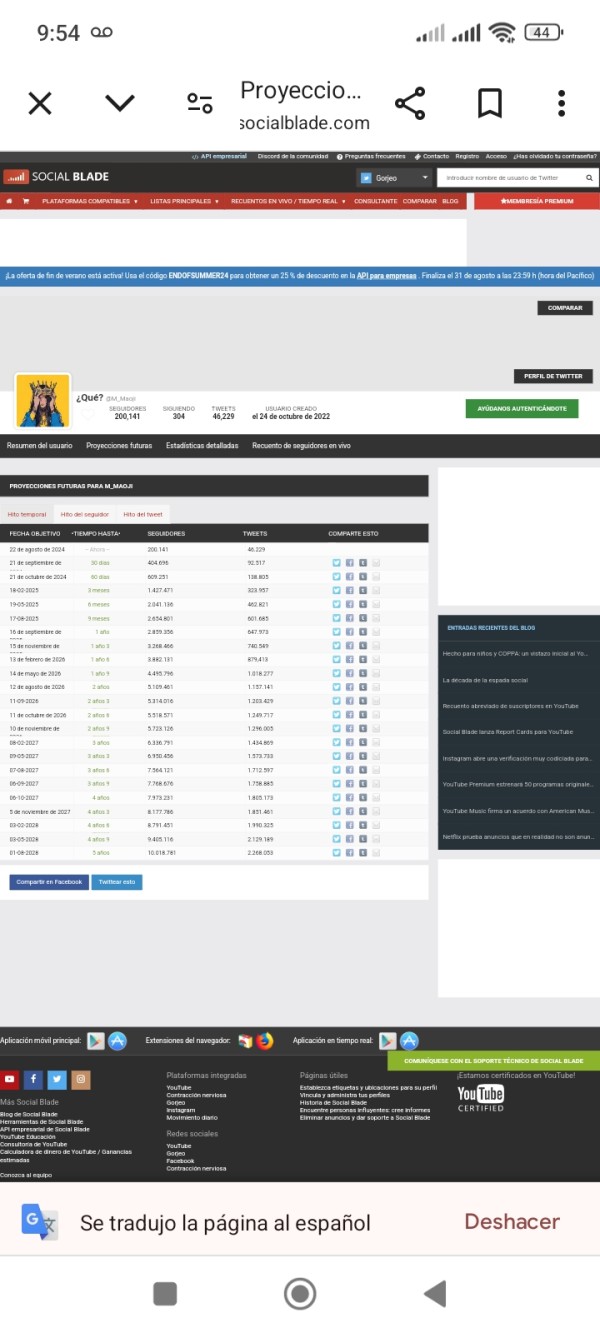Open blog post Social Blade lanza Report Cards

click(x=508, y=732)
